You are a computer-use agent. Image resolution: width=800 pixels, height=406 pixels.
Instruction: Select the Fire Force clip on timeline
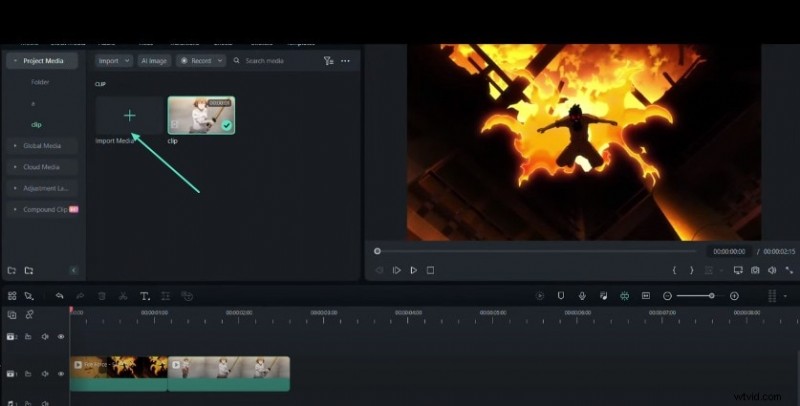tap(119, 374)
